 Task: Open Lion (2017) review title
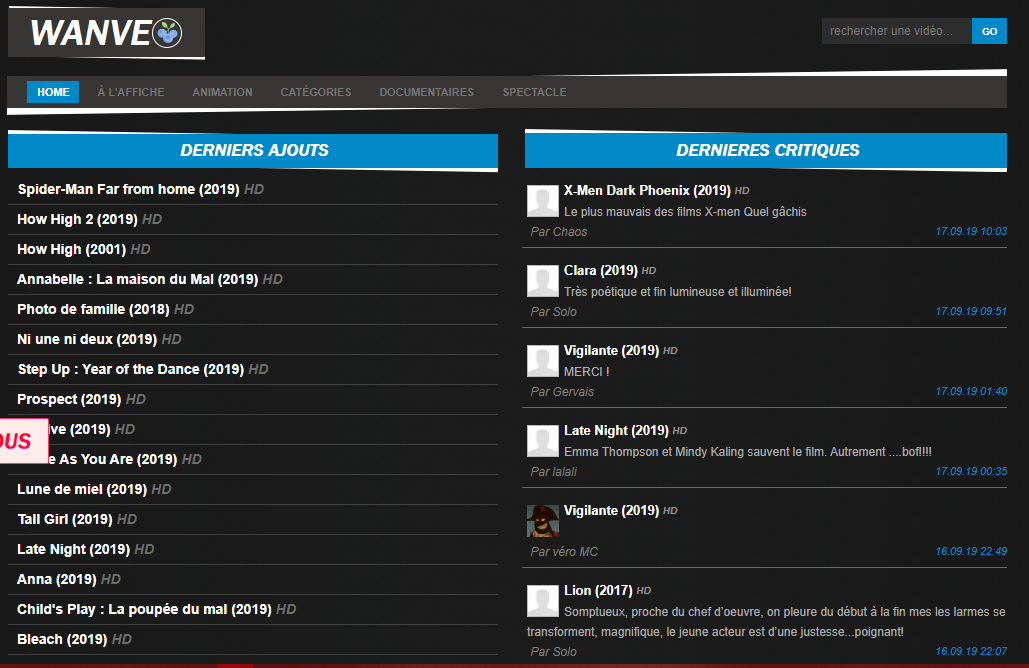598,591
